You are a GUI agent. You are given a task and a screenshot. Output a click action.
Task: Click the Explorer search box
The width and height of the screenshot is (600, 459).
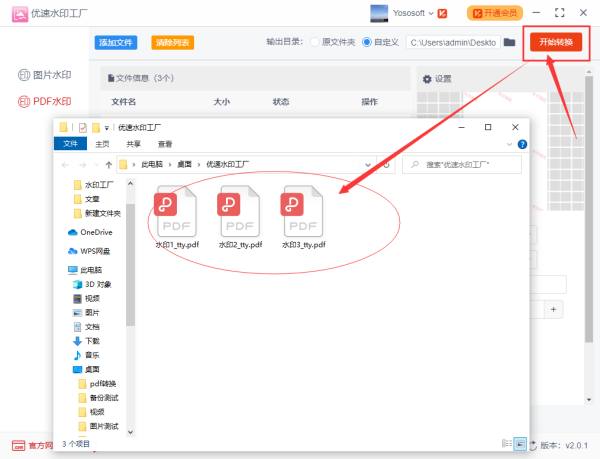(462, 164)
